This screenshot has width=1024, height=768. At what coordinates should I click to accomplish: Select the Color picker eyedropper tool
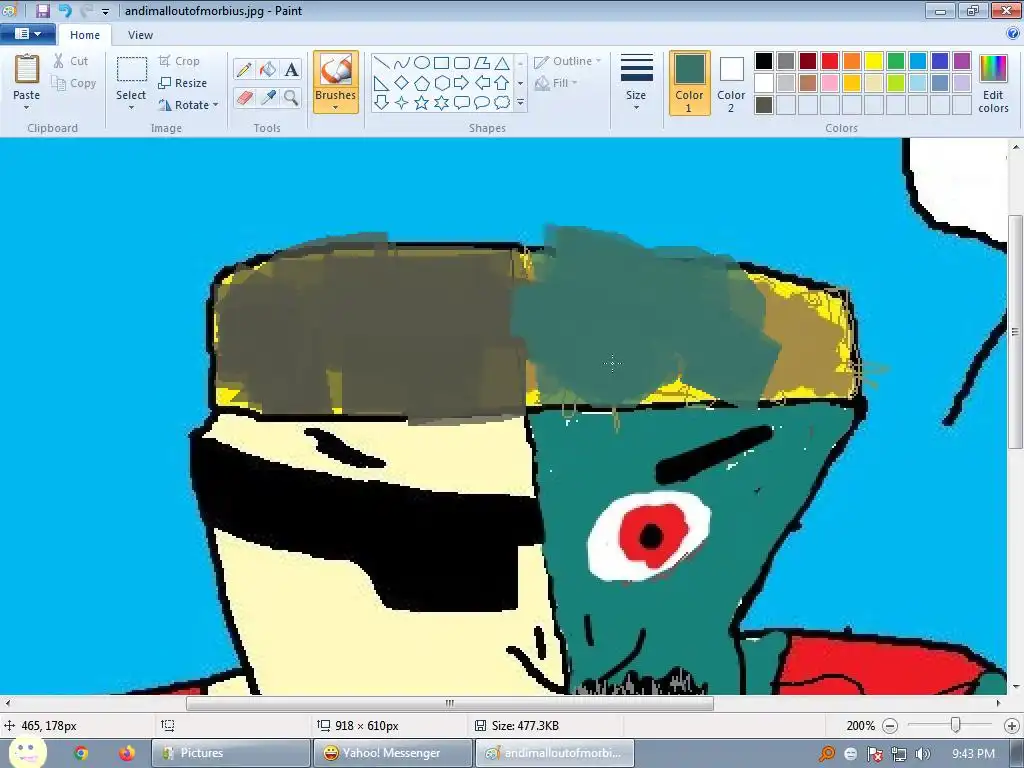click(268, 98)
